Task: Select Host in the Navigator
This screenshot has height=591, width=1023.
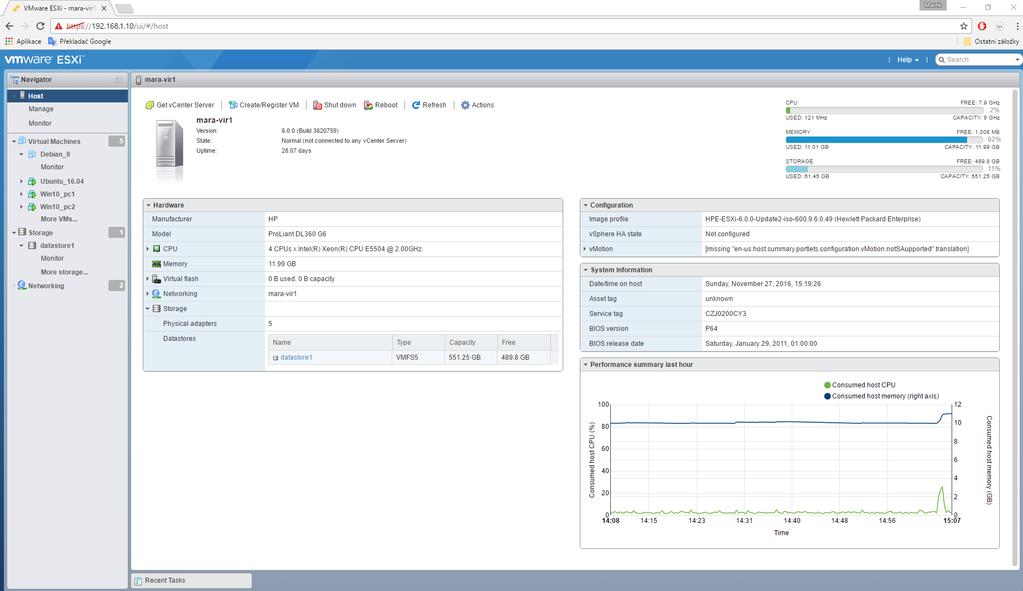Action: pos(67,96)
